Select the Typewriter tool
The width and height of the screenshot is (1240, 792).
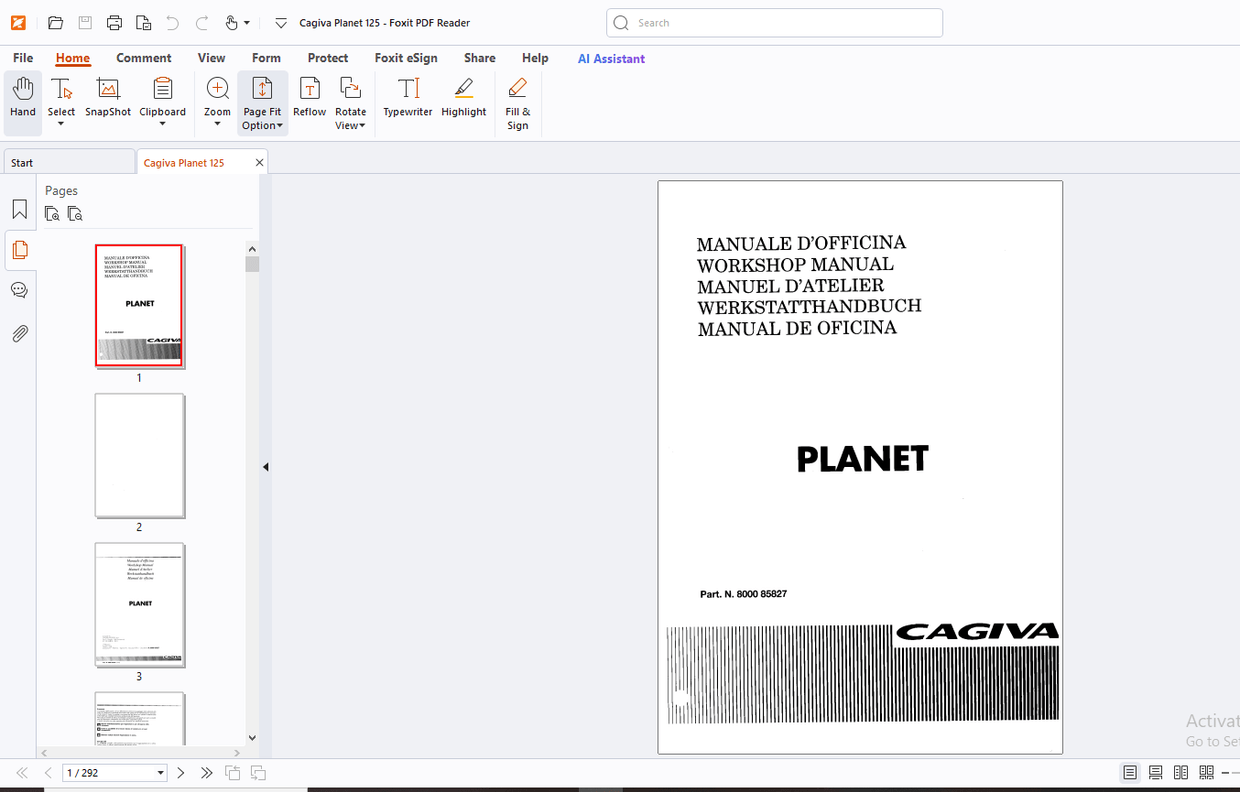pyautogui.click(x=407, y=100)
